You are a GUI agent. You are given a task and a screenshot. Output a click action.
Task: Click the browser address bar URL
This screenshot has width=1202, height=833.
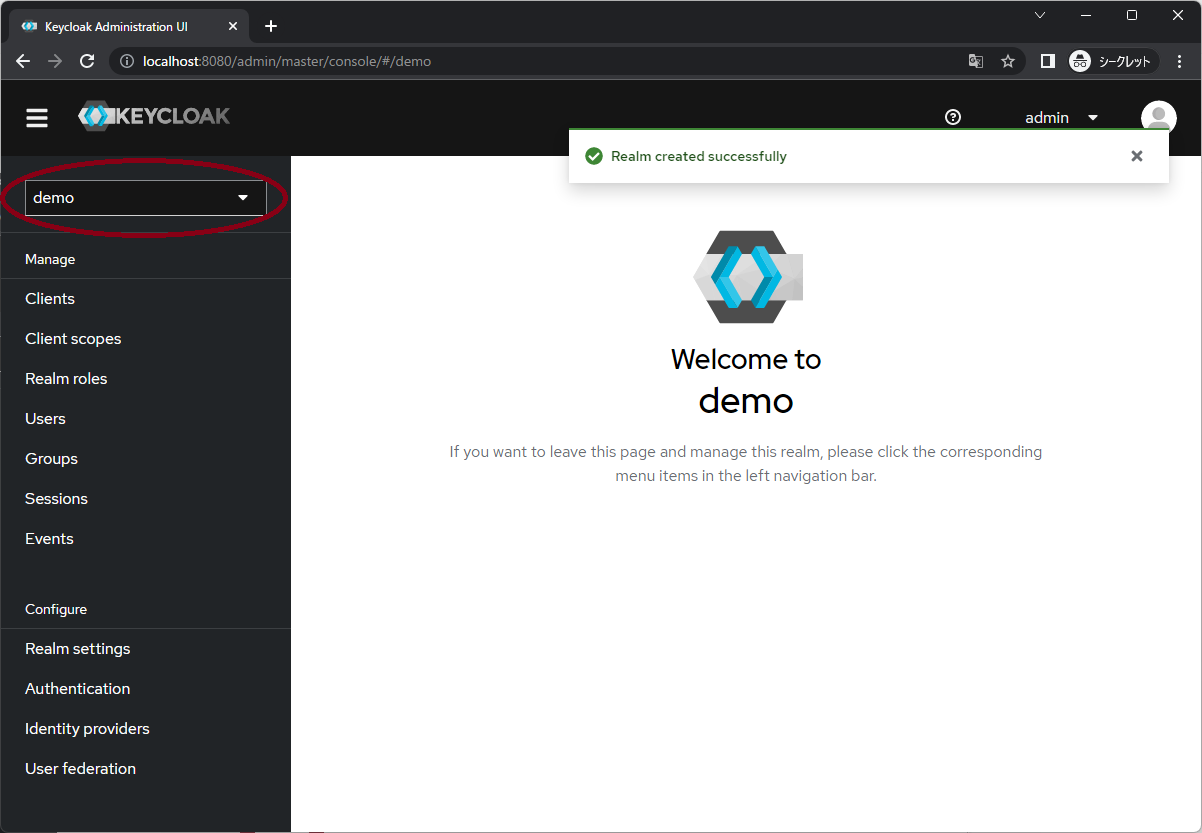tap(287, 61)
